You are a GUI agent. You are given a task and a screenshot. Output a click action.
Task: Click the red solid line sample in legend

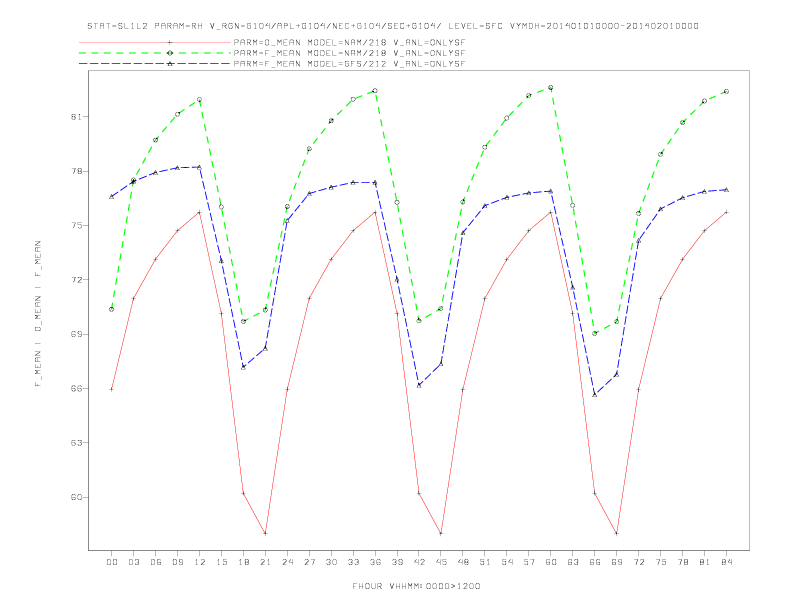click(155, 42)
